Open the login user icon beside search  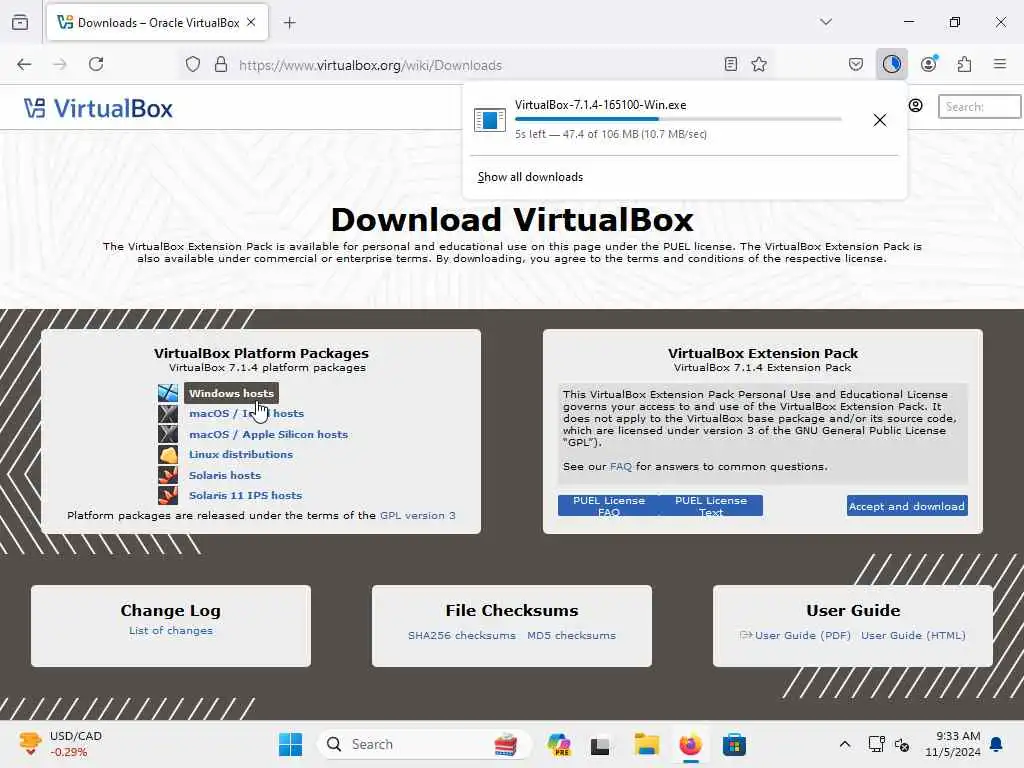[x=916, y=105]
